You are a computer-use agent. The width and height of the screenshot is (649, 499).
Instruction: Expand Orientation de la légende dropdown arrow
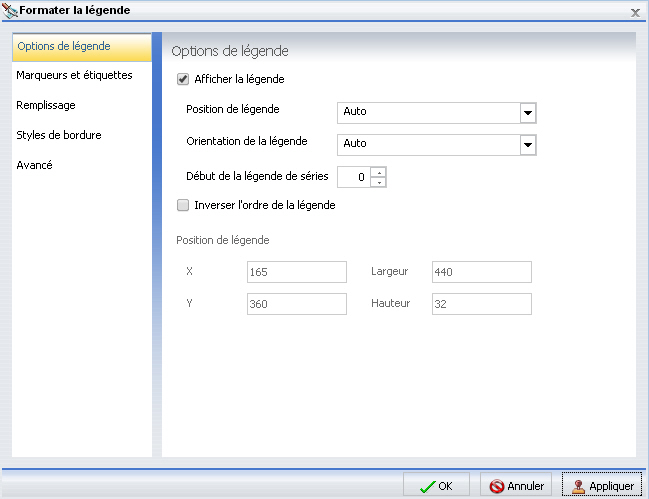tap(528, 145)
